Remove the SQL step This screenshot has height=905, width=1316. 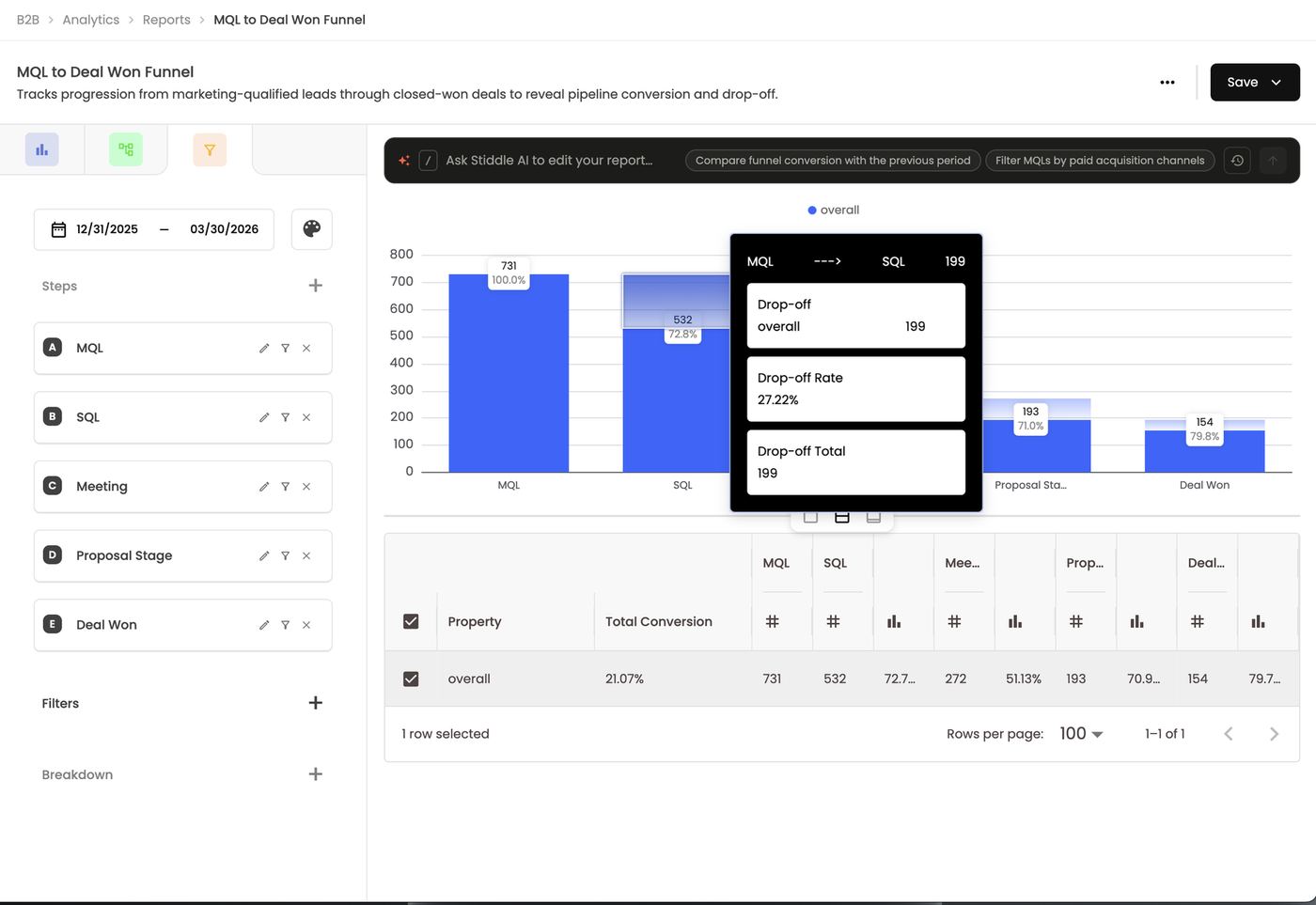tap(306, 417)
